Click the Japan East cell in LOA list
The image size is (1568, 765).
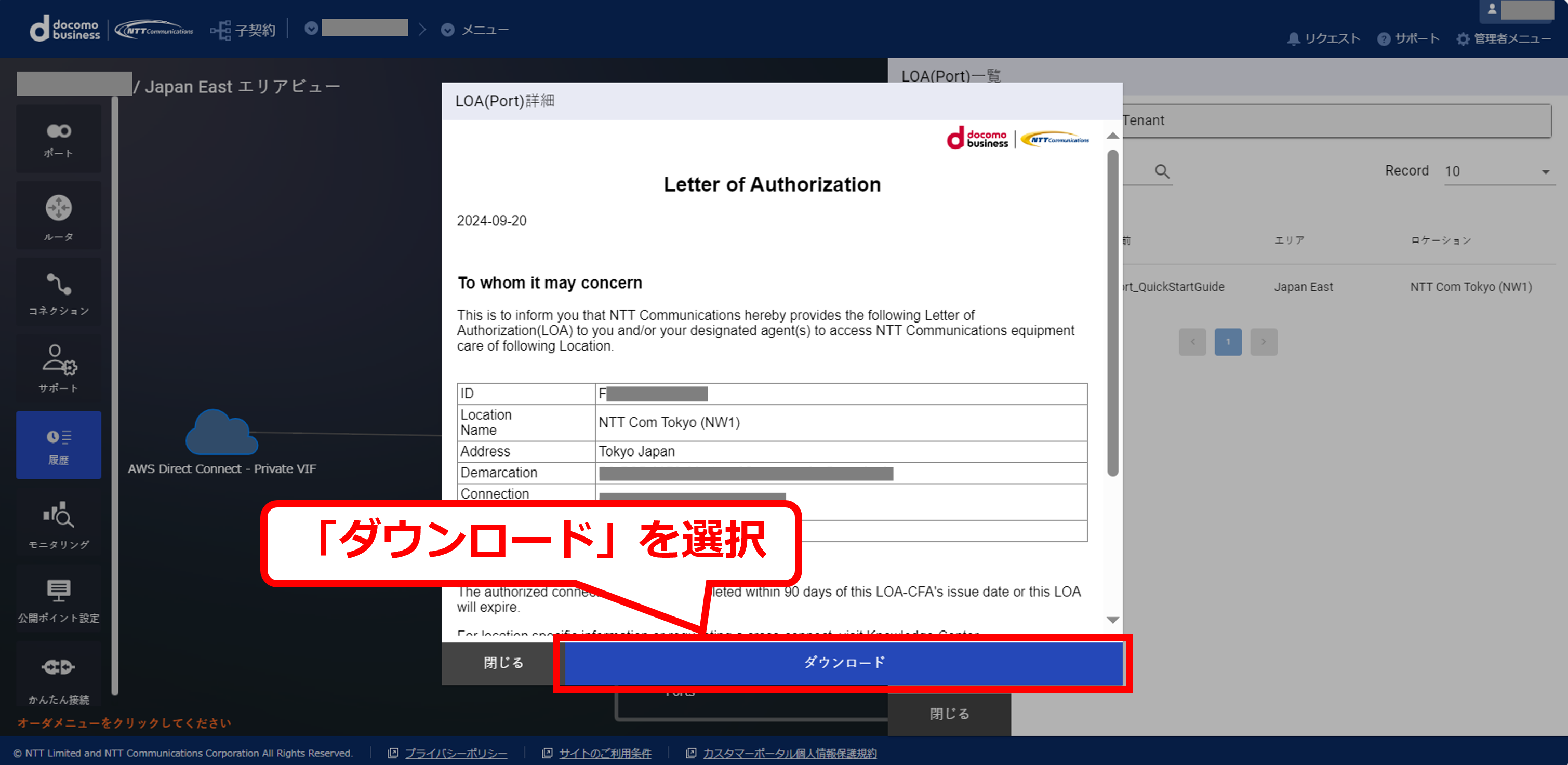[1303, 287]
